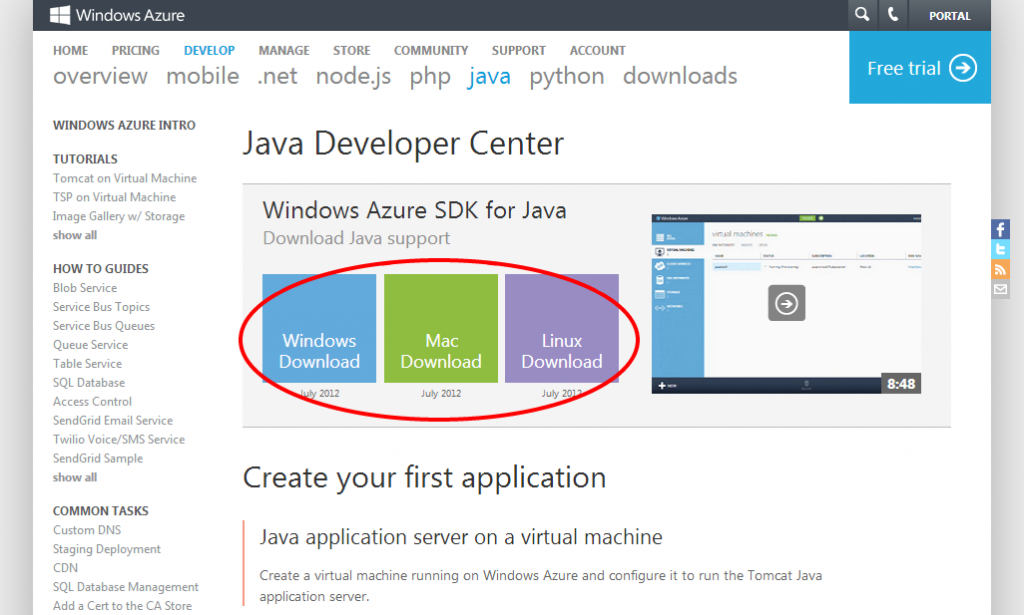Open the RSS feed icon
Image resolution: width=1024 pixels, height=615 pixels.
click(x=1000, y=270)
